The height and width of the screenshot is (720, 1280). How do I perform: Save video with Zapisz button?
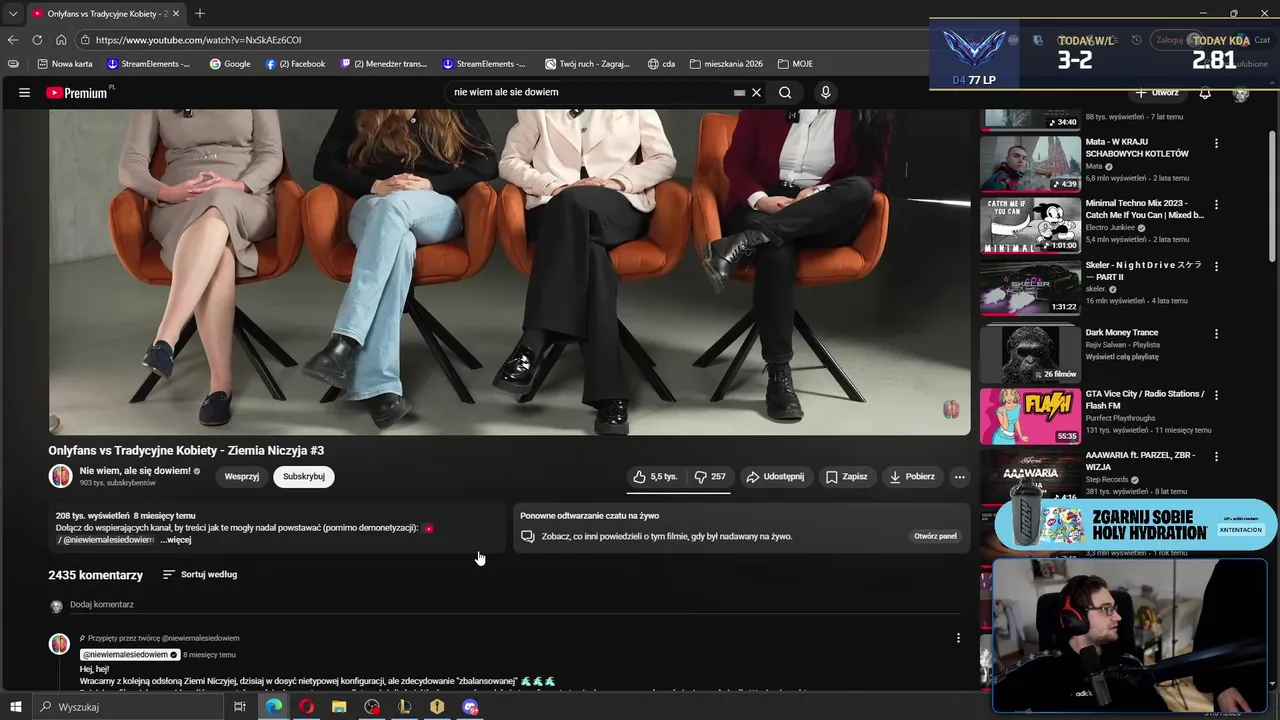[x=846, y=477]
